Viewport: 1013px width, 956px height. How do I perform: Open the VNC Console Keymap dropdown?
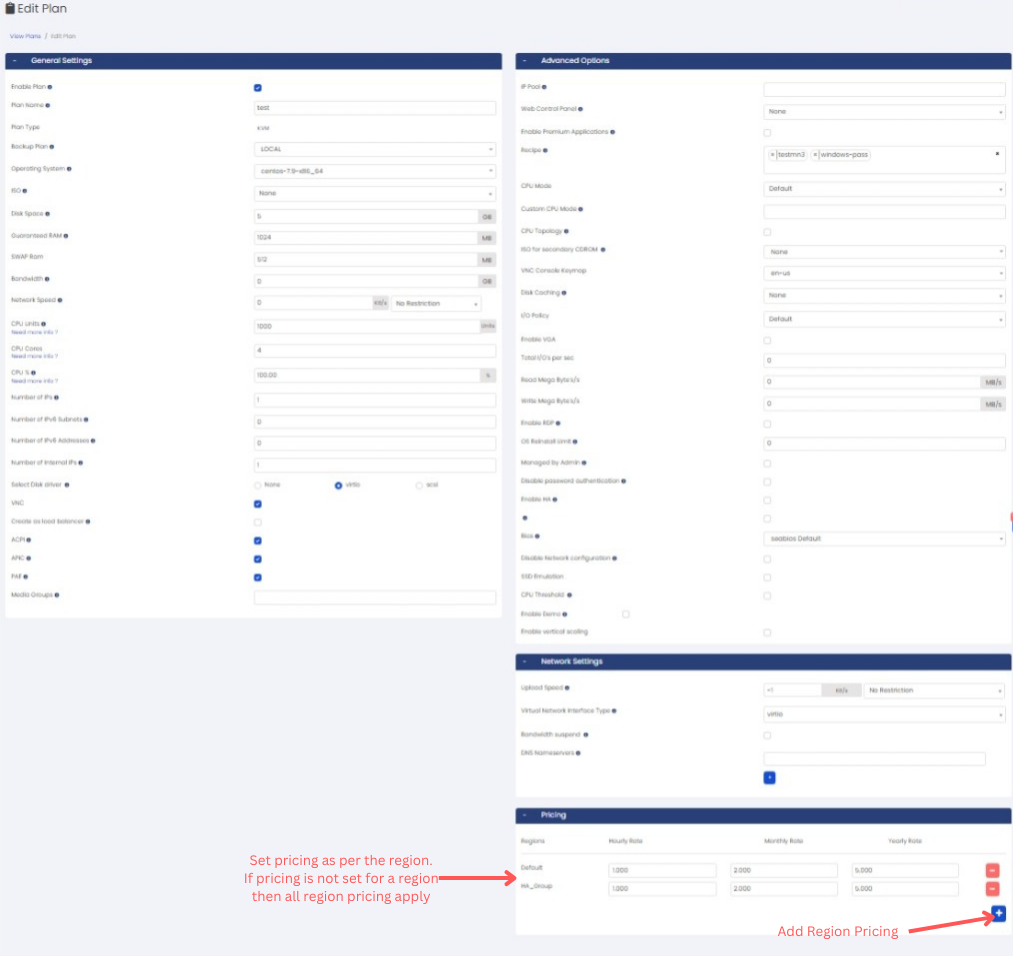(x=884, y=271)
